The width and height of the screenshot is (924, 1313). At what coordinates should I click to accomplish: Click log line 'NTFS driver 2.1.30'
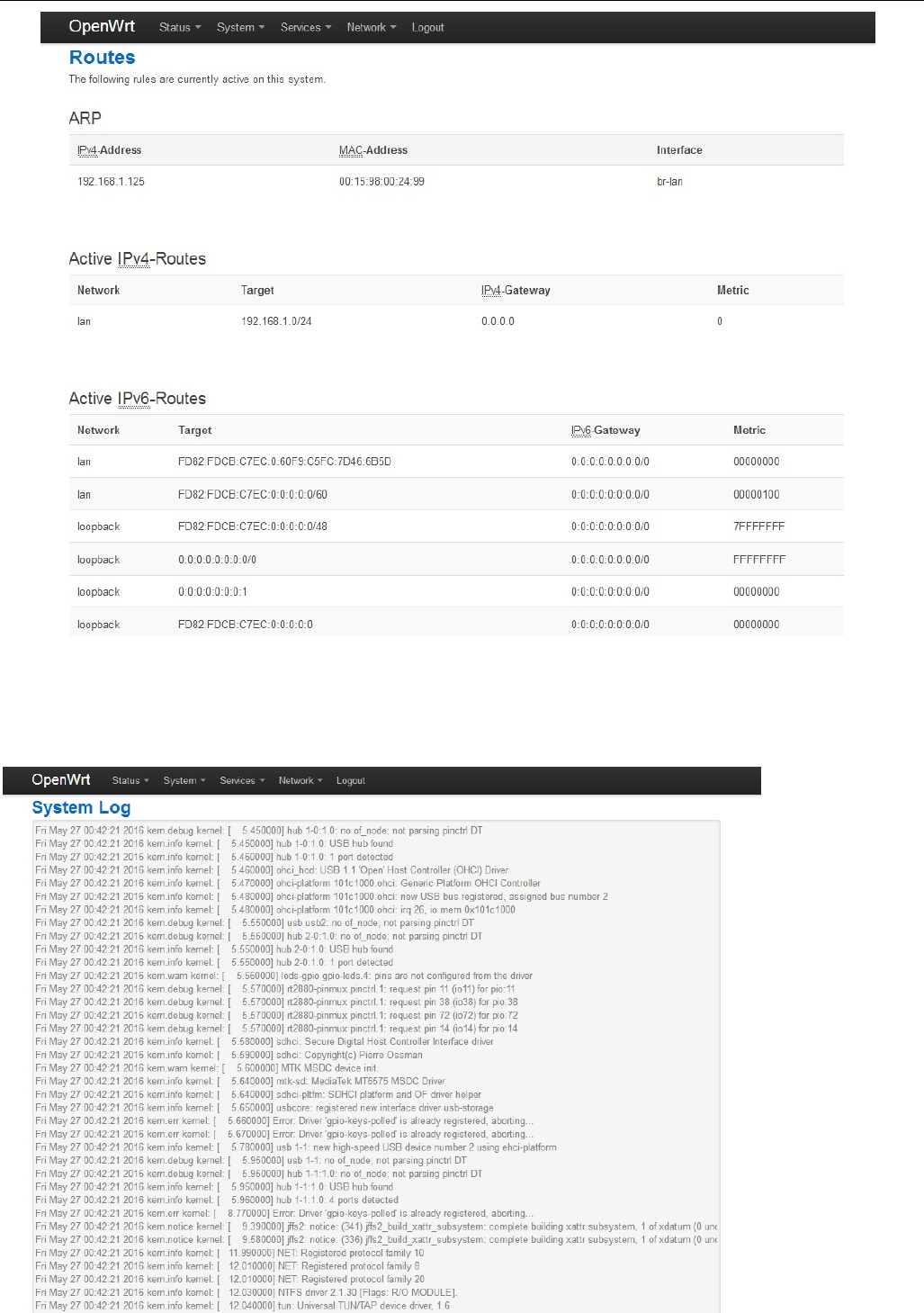pyautogui.click(x=246, y=1292)
